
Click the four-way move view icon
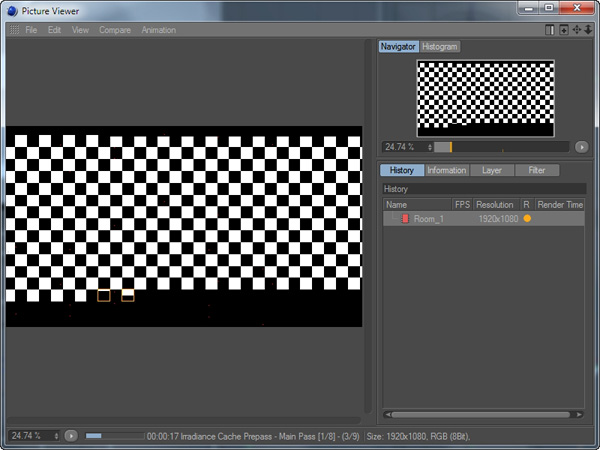pyautogui.click(x=576, y=30)
